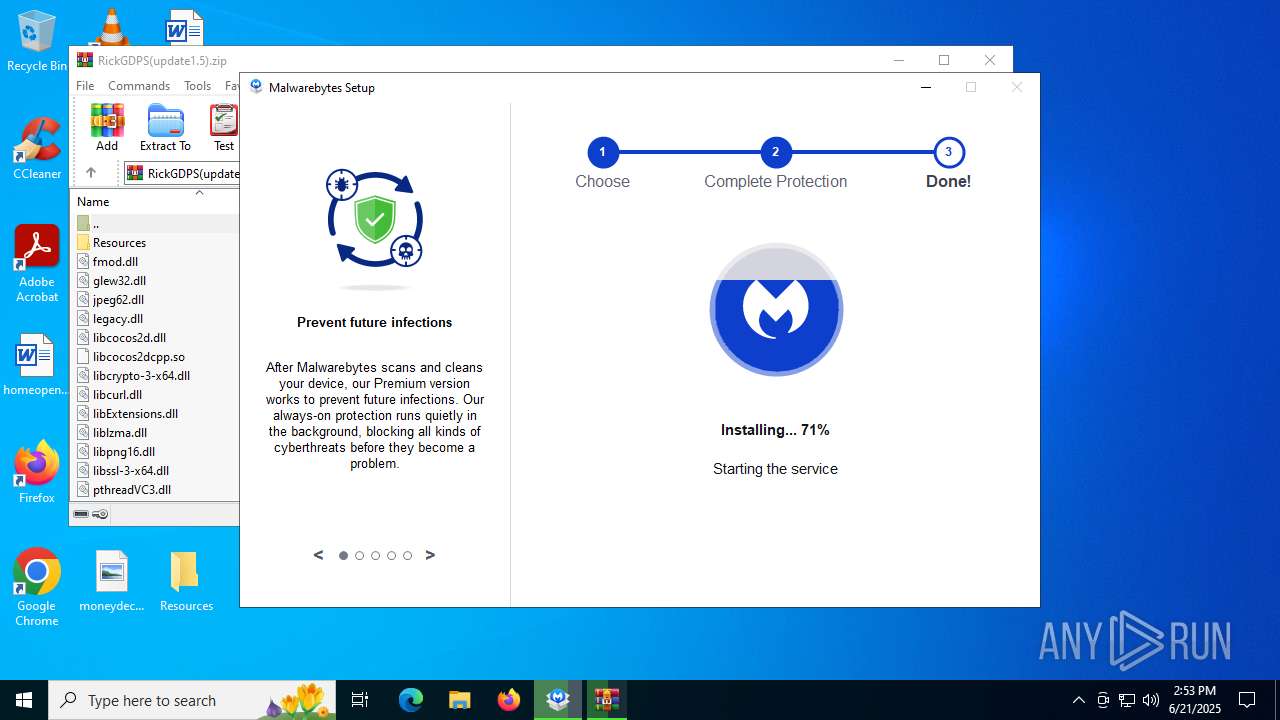Select the Resources folder in WinRAR list
Image resolution: width=1280 pixels, height=720 pixels.
point(119,243)
